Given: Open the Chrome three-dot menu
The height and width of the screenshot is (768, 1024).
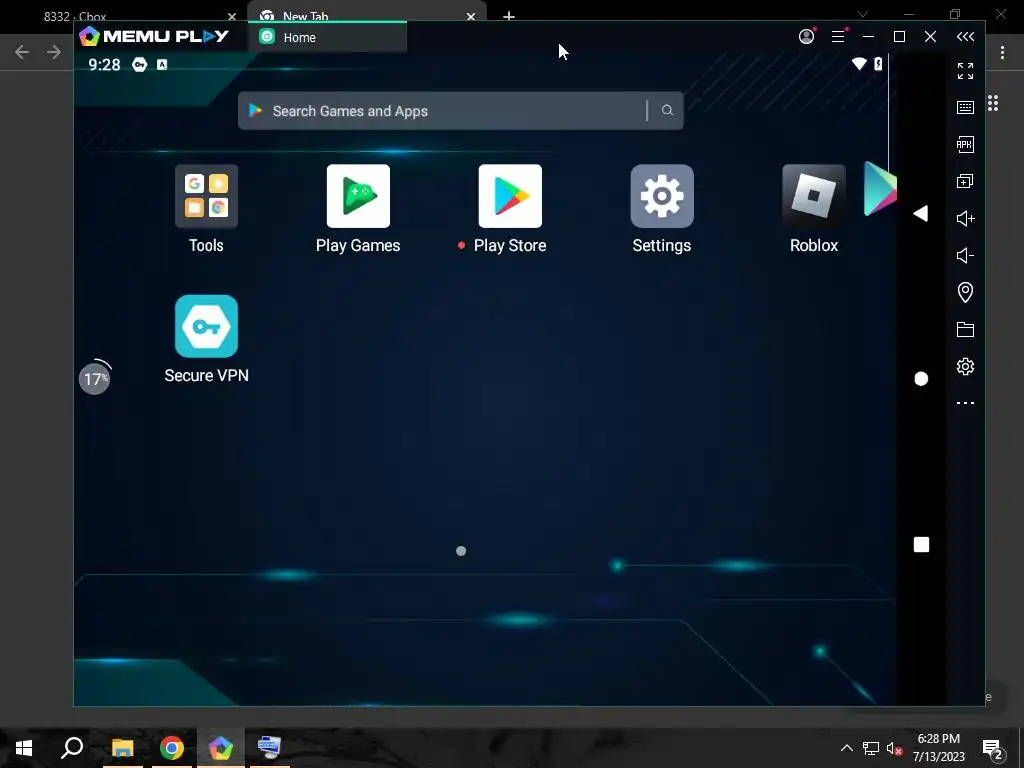Looking at the screenshot, I should (1002, 52).
